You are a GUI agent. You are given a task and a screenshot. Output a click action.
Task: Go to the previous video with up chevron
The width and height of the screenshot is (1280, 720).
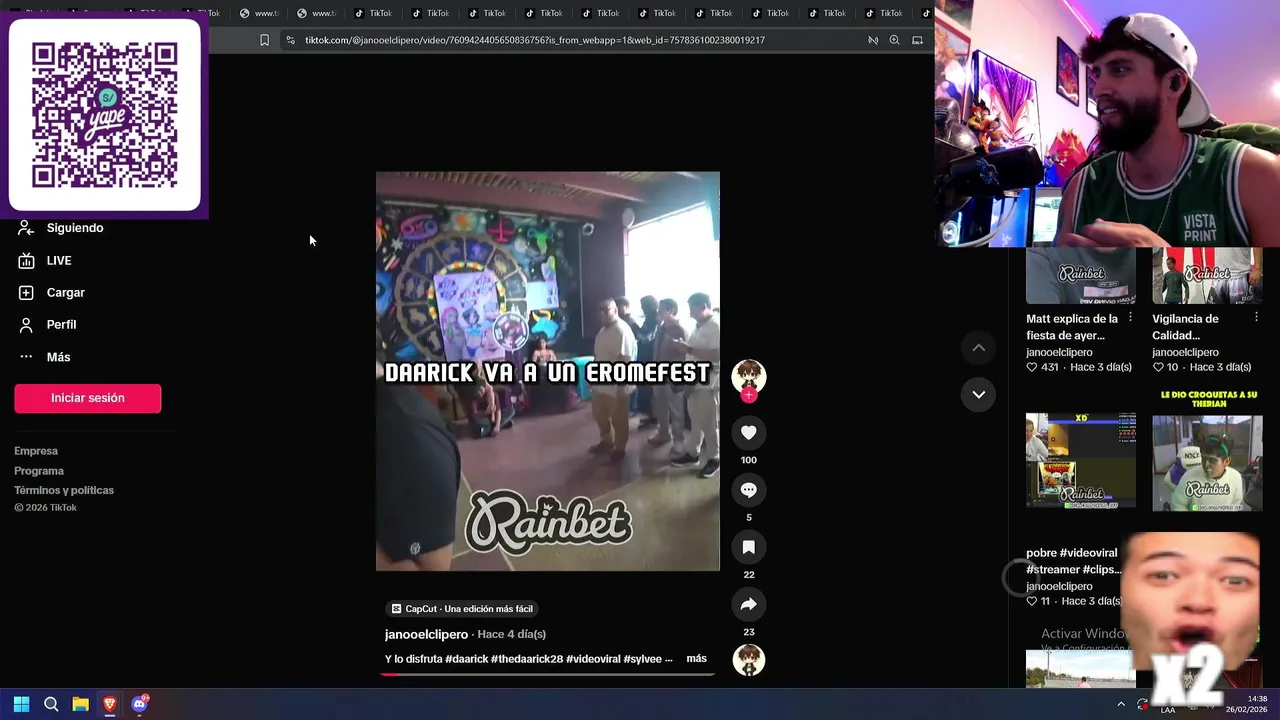979,348
